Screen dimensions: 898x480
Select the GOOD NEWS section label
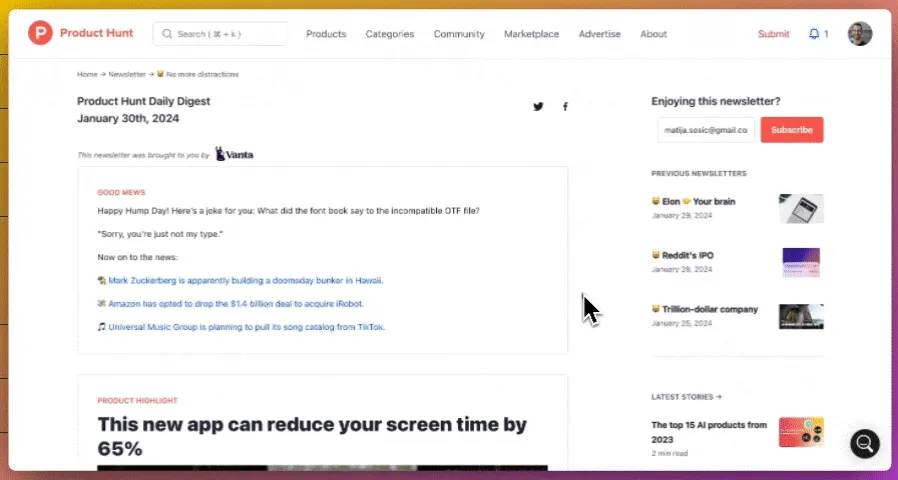pos(121,192)
